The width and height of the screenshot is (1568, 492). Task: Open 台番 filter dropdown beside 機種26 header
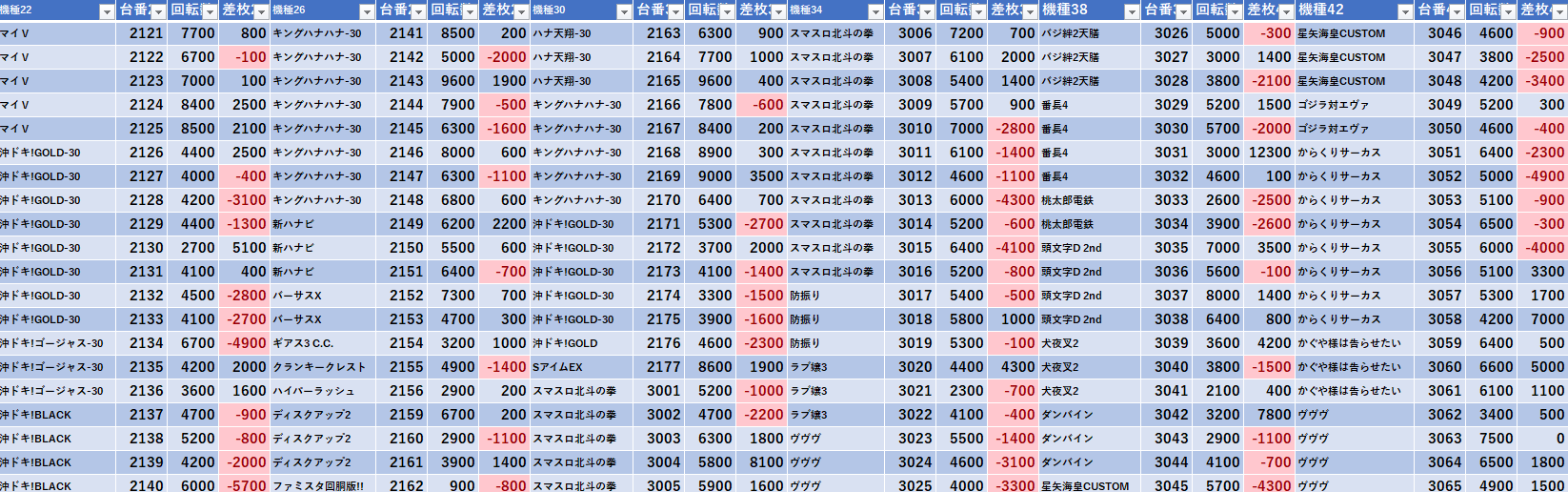click(418, 11)
